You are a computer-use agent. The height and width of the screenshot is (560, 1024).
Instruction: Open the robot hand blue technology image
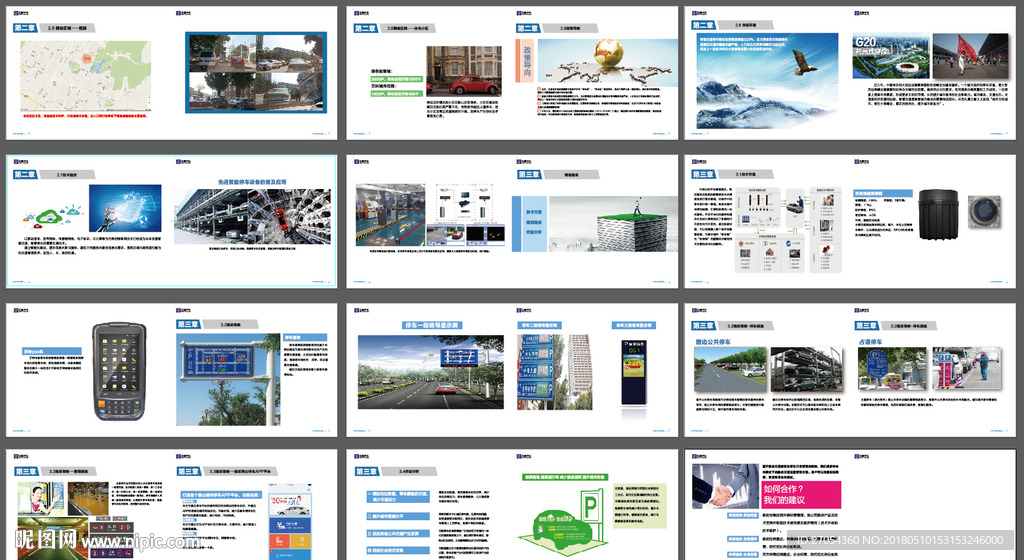click(x=125, y=208)
